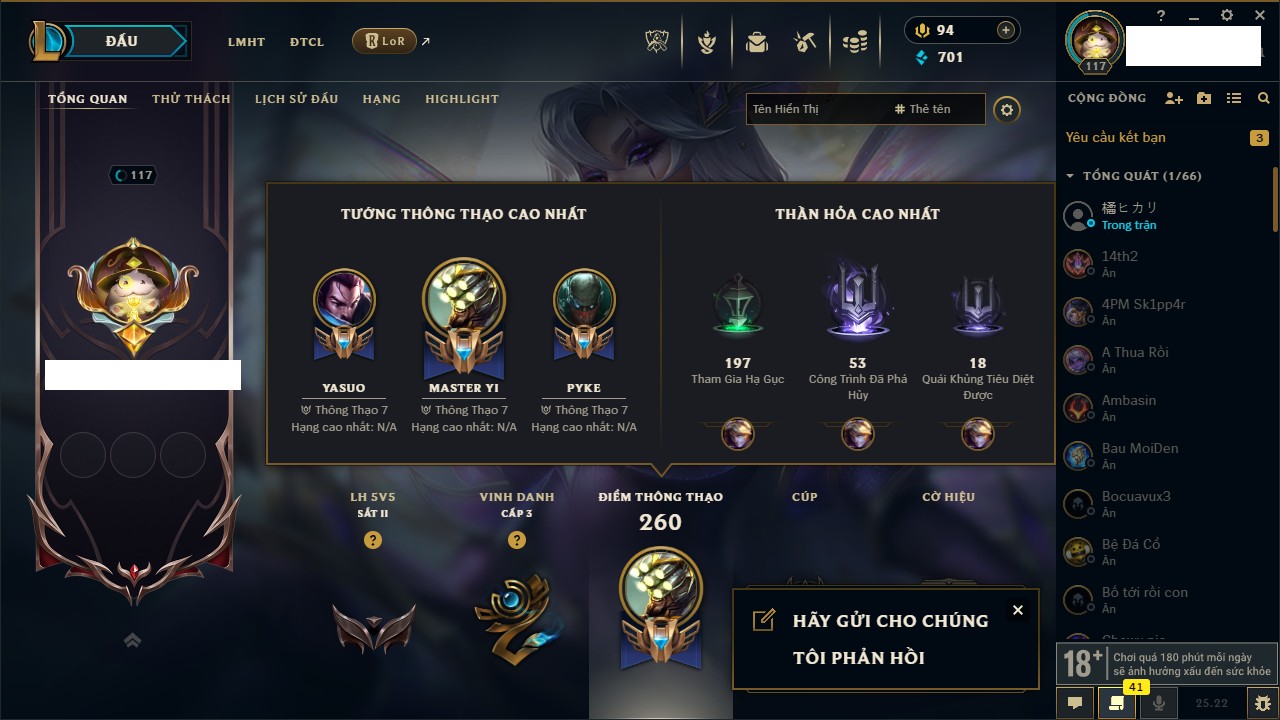Open the Loot crafting hammer icon
Image resolution: width=1280 pixels, height=720 pixels.
(805, 42)
